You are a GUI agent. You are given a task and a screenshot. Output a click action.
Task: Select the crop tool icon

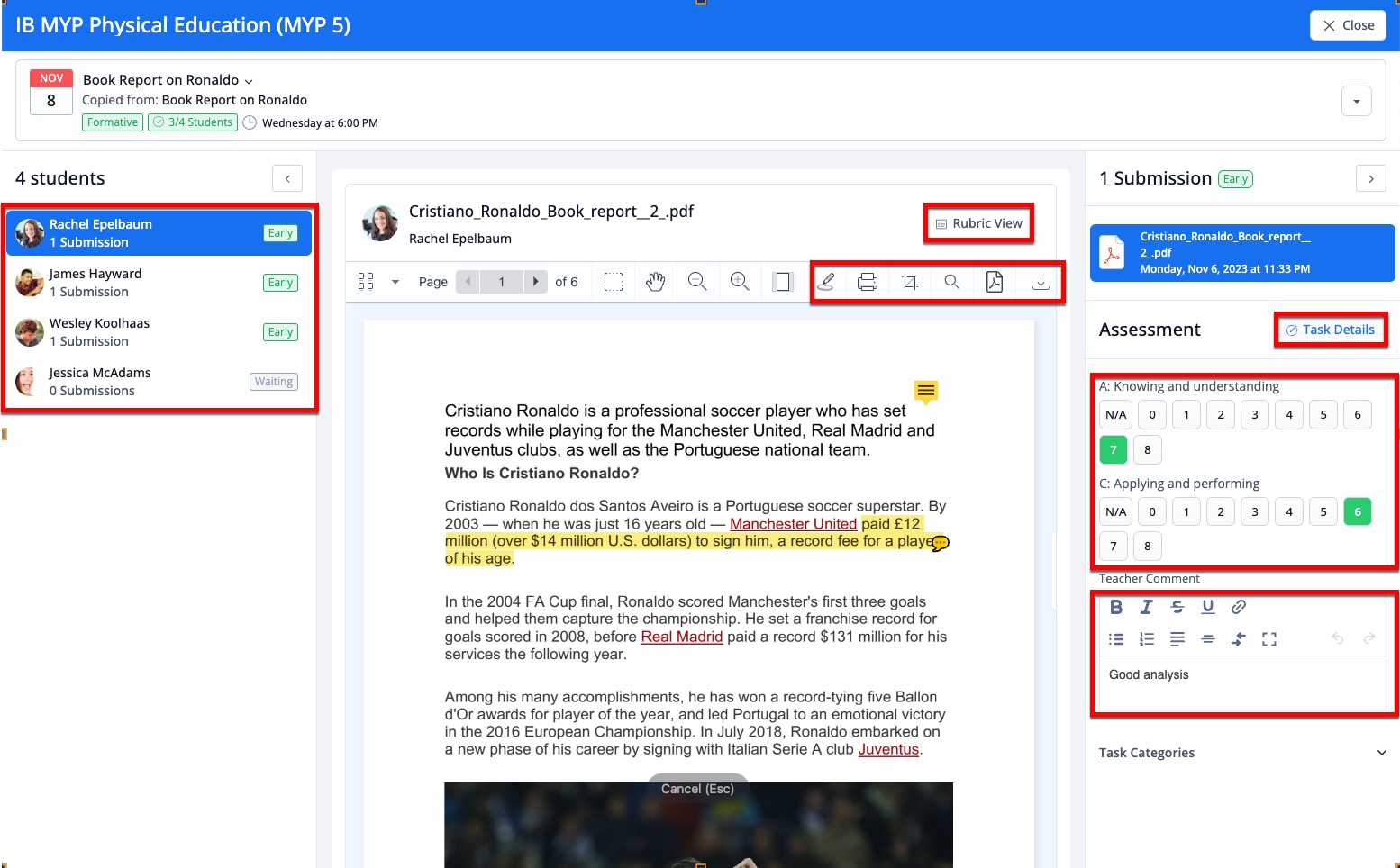tap(910, 282)
